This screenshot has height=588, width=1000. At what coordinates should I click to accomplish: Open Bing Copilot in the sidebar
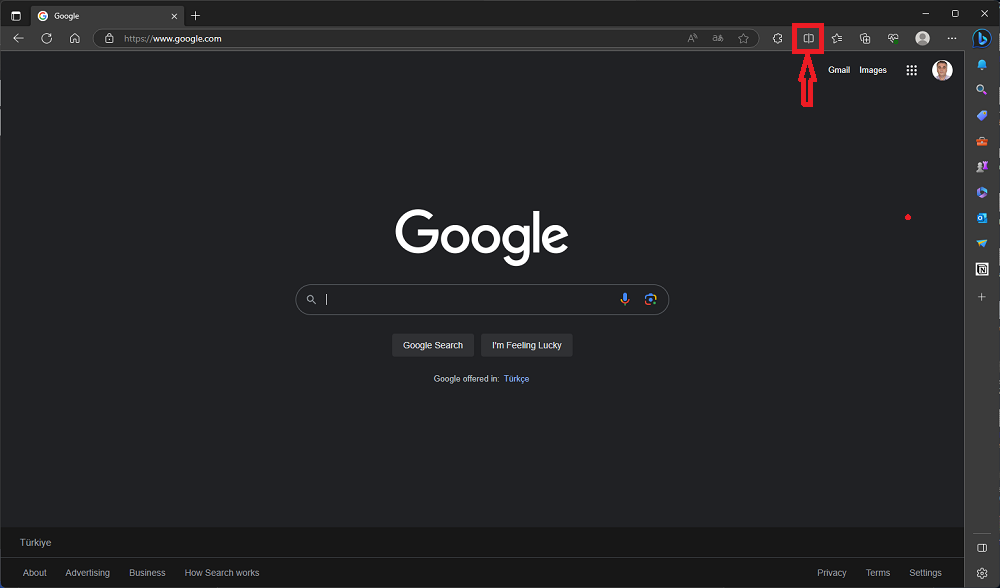point(981,39)
